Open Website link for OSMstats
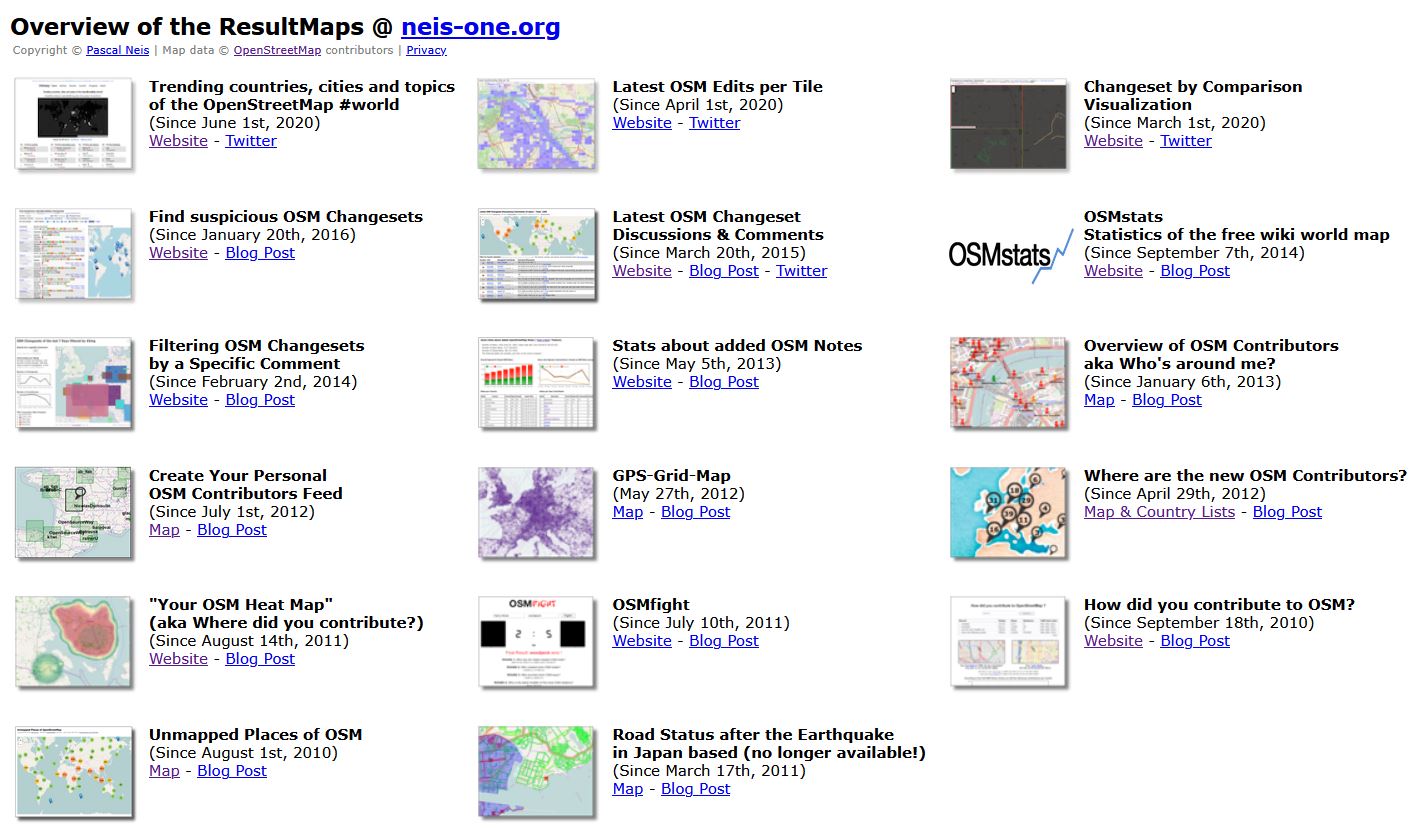 point(1113,271)
